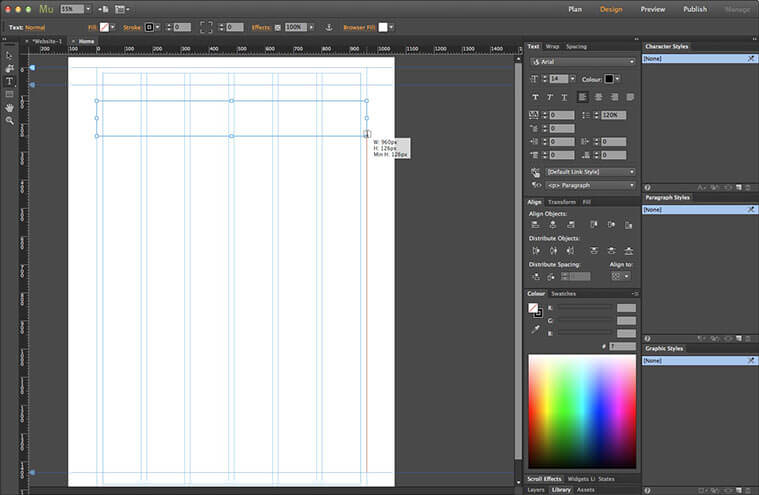This screenshot has height=495, width=759.
Task: Toggle the Effects checkbox
Action: [277, 27]
